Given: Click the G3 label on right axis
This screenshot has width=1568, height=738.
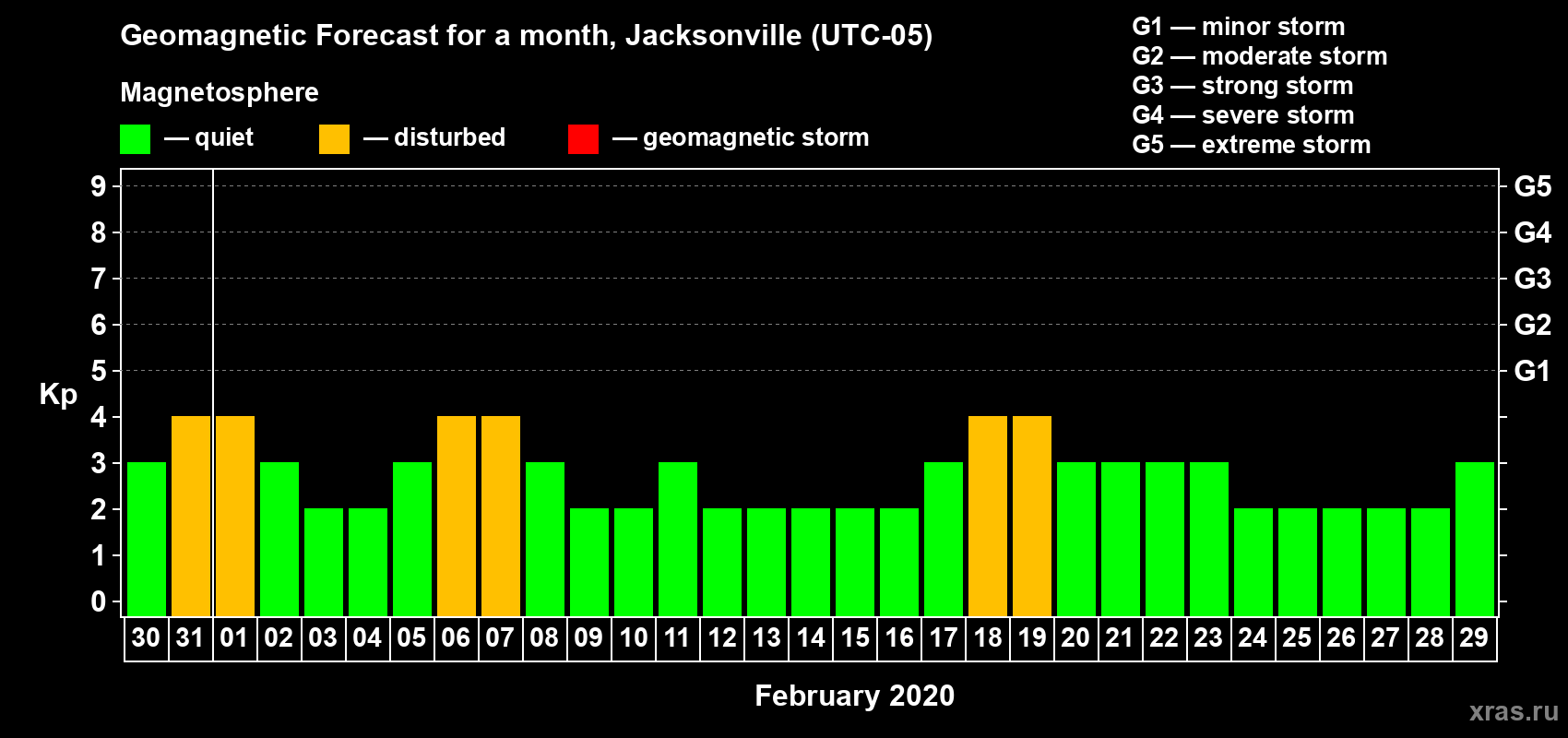Looking at the screenshot, I should tap(1533, 279).
